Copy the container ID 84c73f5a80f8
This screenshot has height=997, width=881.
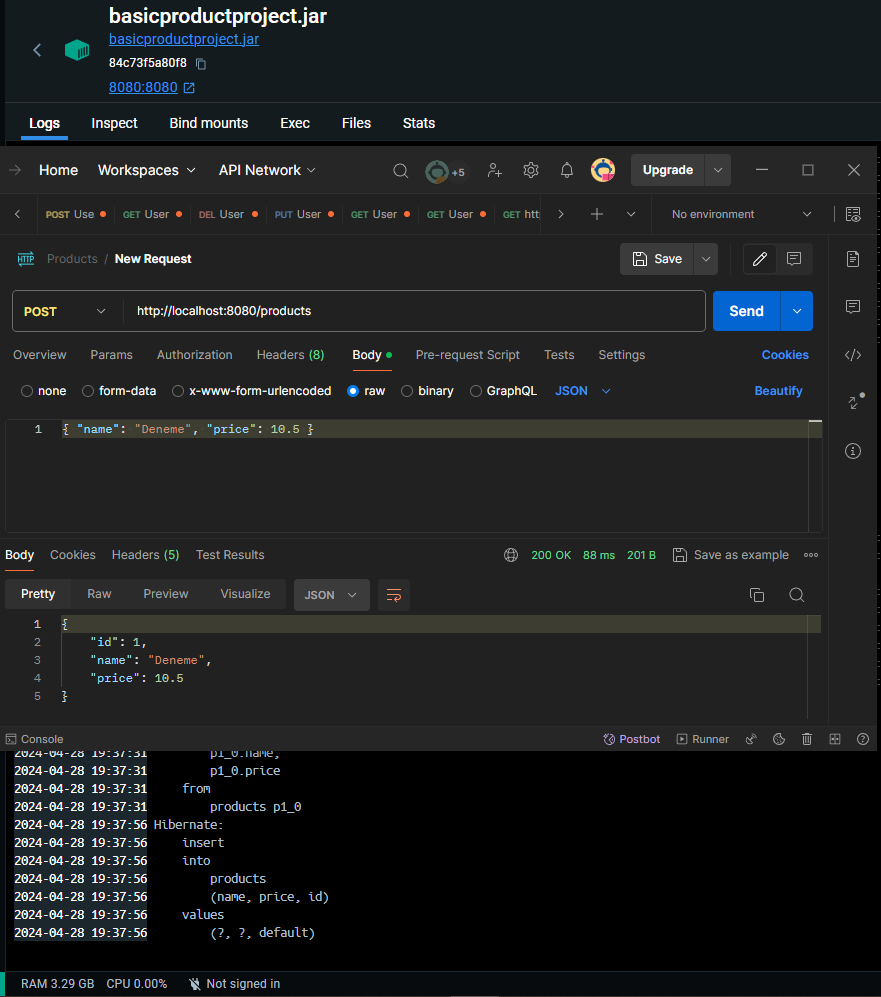pos(201,64)
